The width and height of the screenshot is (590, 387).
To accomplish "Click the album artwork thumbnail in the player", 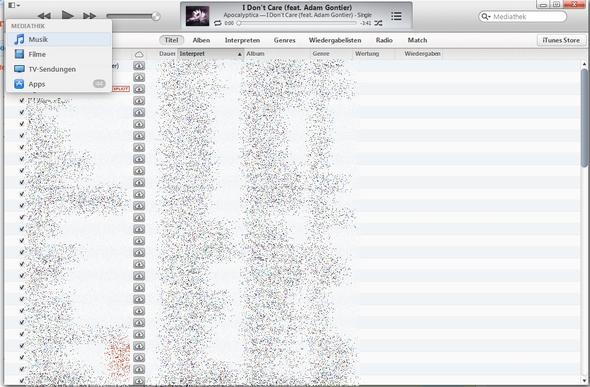I will (198, 16).
